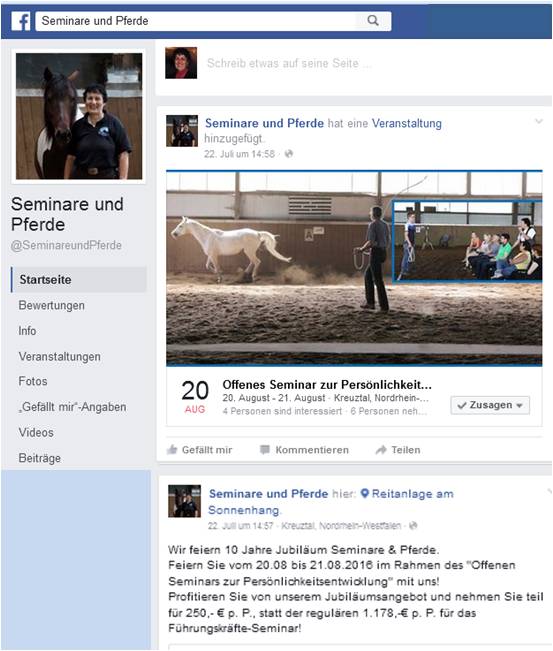Viewport: 553px width, 651px height.
Task: Click the Teilen share arrow icon
Action: [x=381, y=450]
